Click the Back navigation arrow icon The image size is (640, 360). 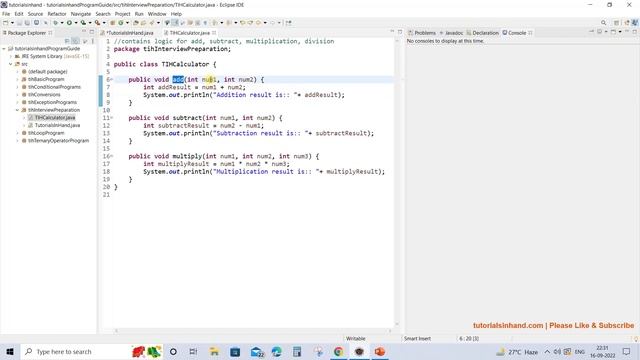tap(258, 23)
